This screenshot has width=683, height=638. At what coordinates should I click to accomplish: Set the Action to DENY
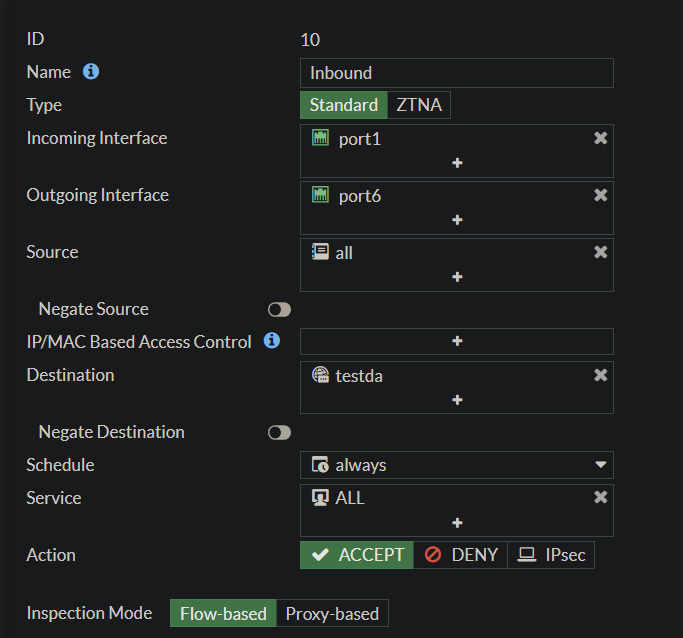(x=461, y=555)
